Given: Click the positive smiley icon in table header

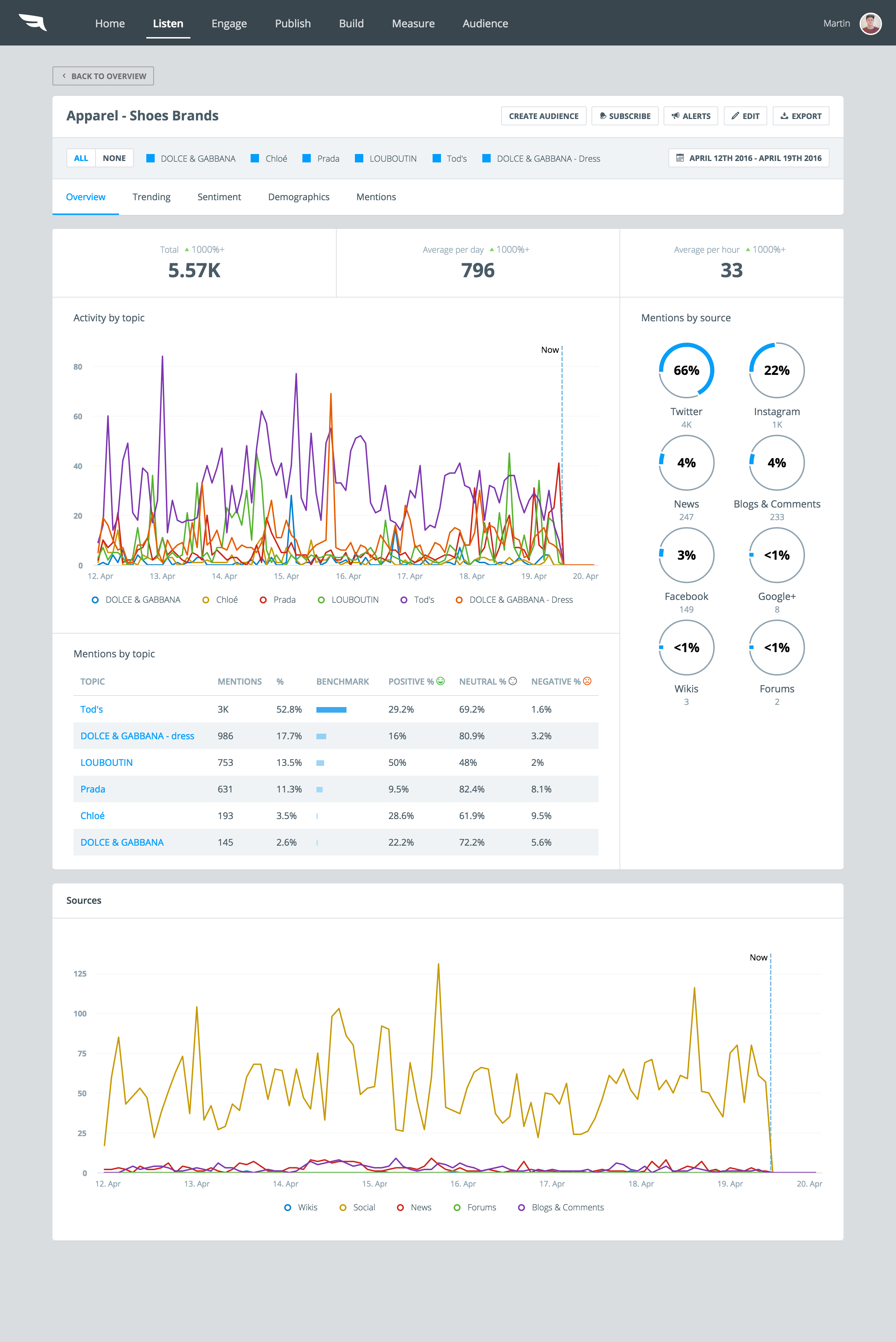Looking at the screenshot, I should click(441, 681).
